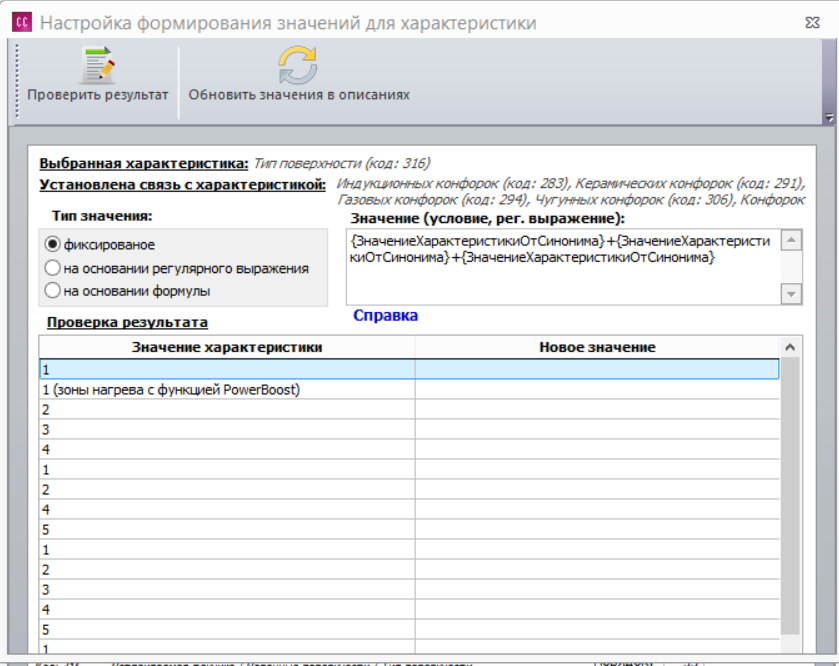
Task: Click the Тип значения group label
Action: tap(102, 216)
